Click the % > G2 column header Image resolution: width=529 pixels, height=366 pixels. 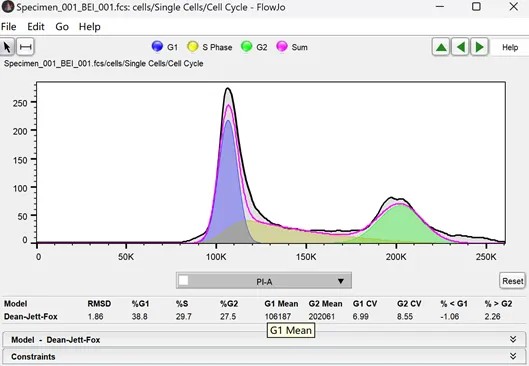pos(498,304)
